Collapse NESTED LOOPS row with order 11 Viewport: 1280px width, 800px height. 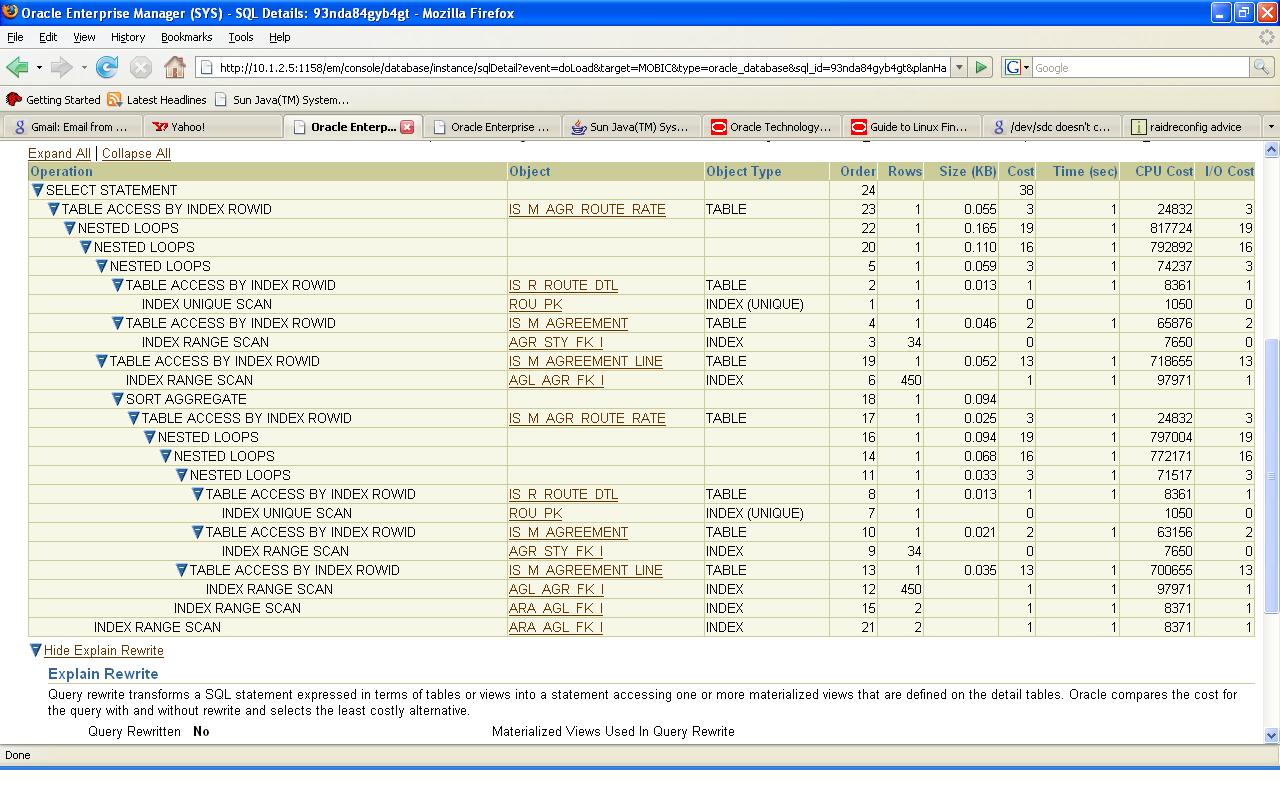(x=181, y=475)
